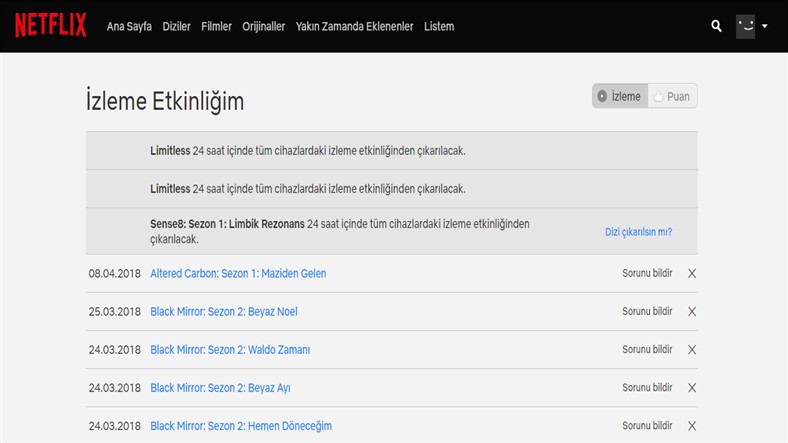Open Black Mirror: Sezon 2: Beyaz Noel

224,312
